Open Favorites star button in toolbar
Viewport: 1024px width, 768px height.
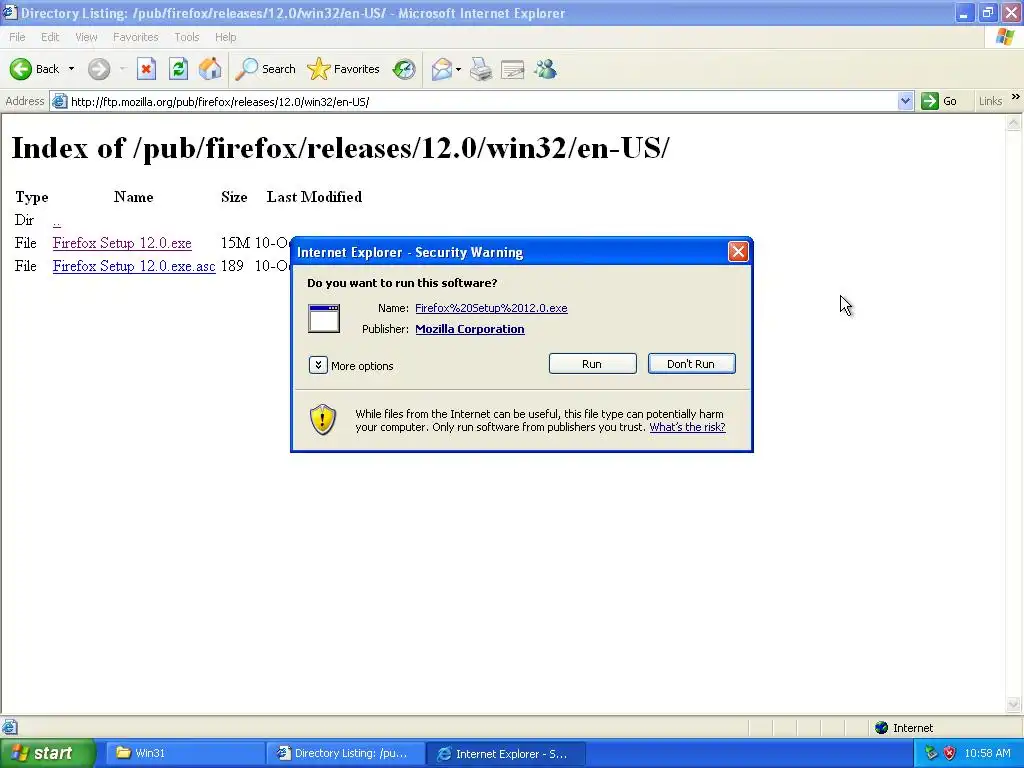[344, 69]
